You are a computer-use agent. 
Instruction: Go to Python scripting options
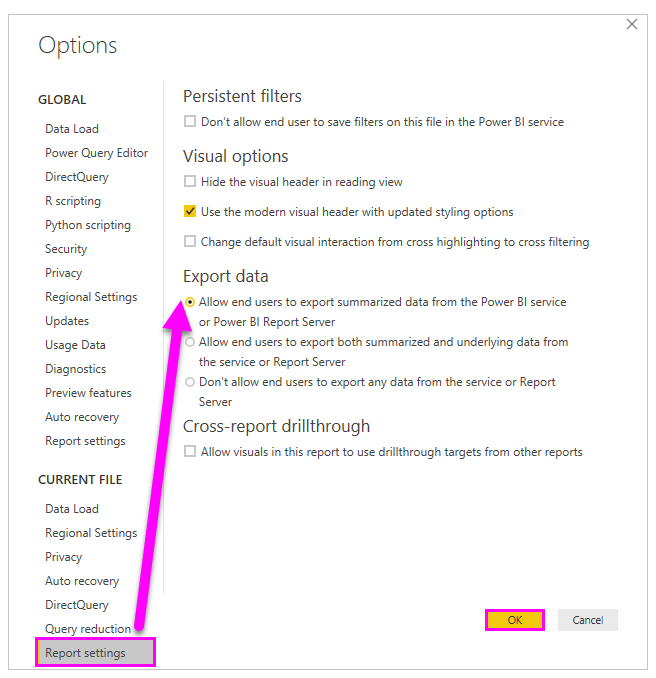point(88,225)
